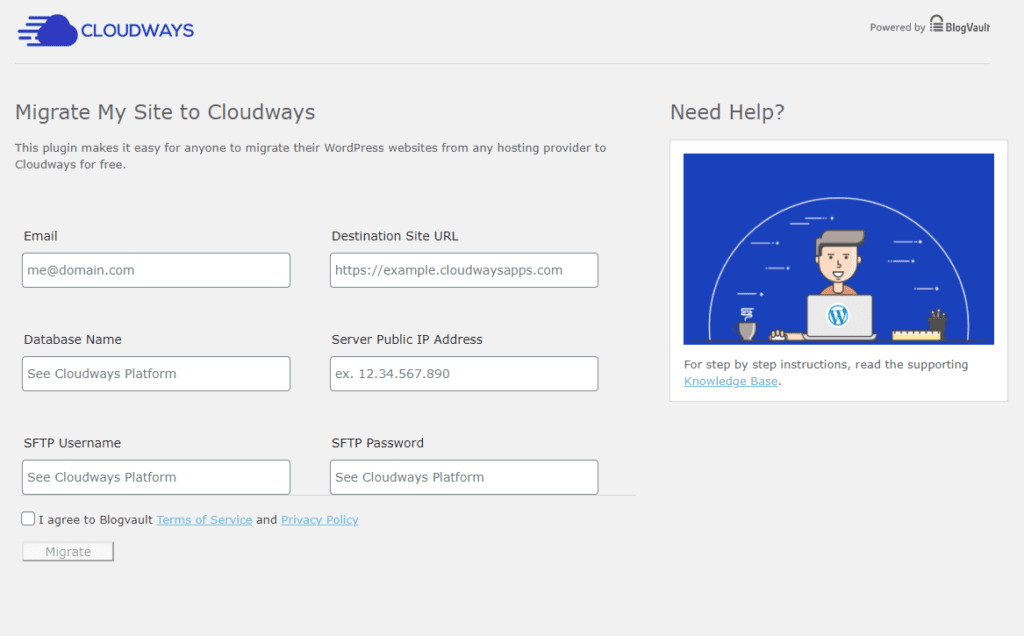The height and width of the screenshot is (636, 1024).
Task: Click the 'Server Public IP Address' label
Action: pos(407,340)
